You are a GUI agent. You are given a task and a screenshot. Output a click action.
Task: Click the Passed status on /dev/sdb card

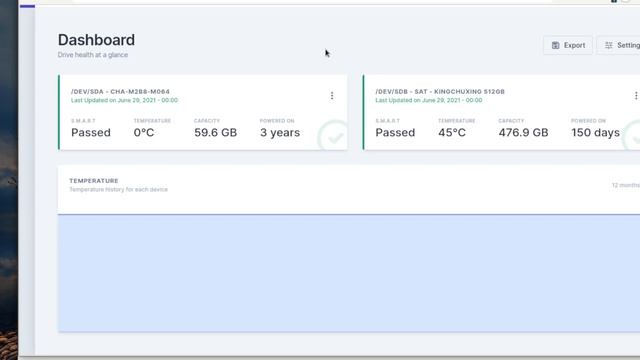point(395,133)
